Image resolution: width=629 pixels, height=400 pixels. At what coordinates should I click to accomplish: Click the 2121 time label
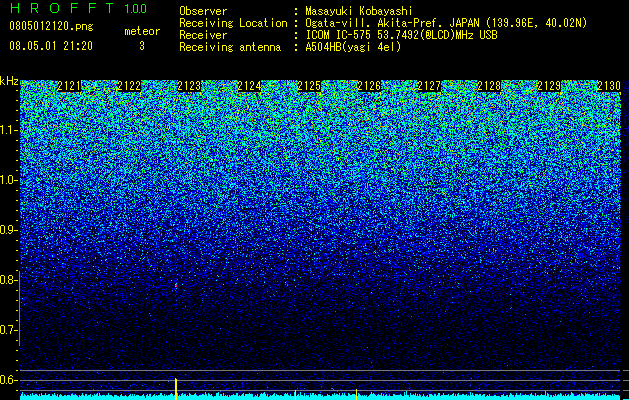tap(69, 86)
